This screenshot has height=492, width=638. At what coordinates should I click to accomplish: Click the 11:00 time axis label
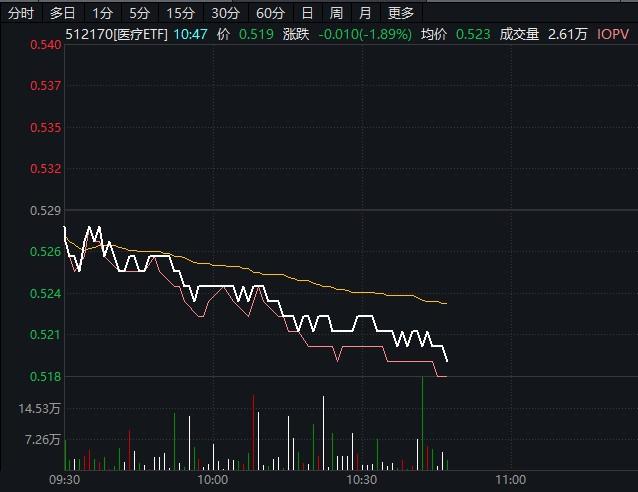point(511,480)
